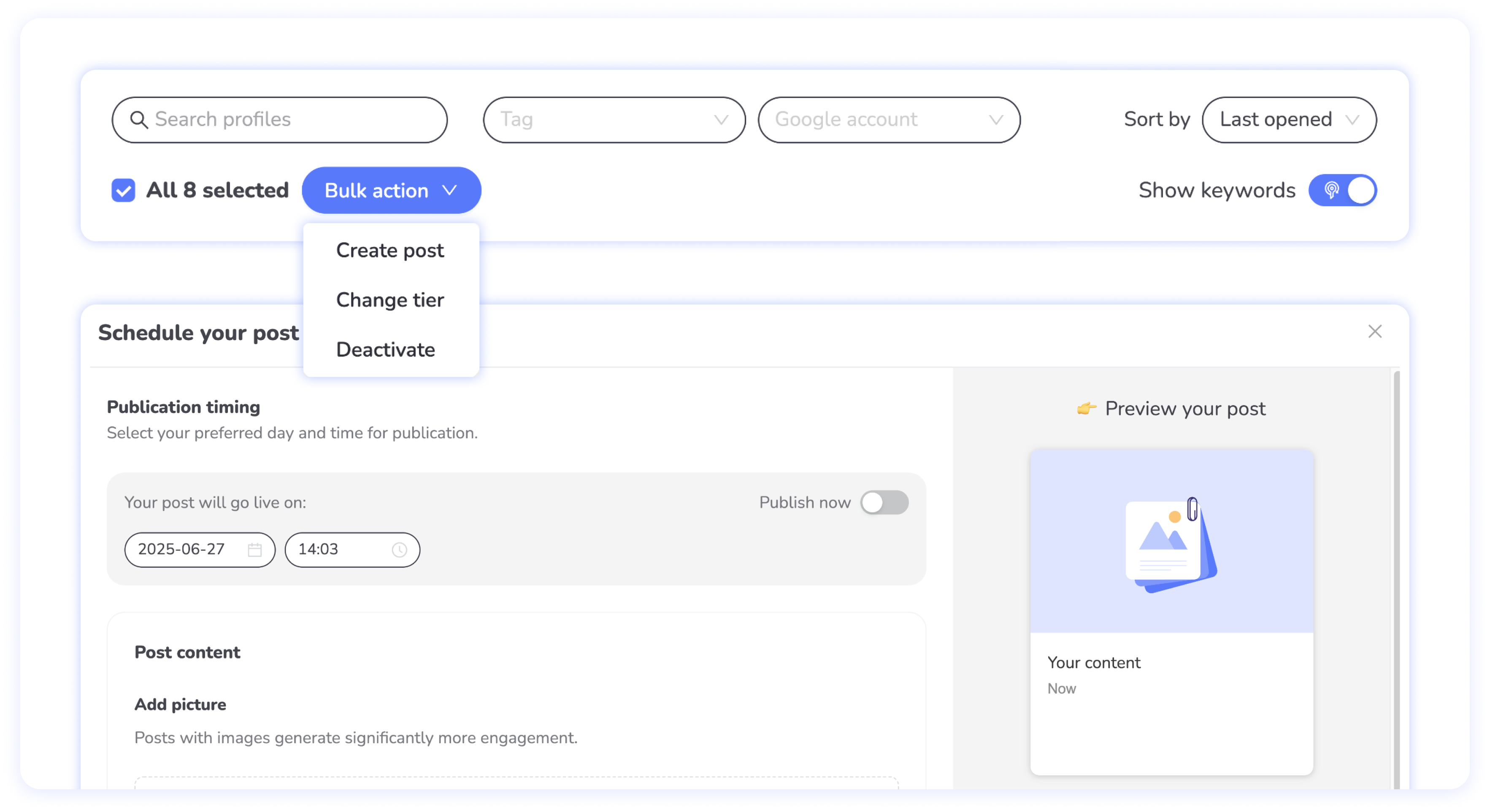Click the post preview placeholder image

[1171, 542]
